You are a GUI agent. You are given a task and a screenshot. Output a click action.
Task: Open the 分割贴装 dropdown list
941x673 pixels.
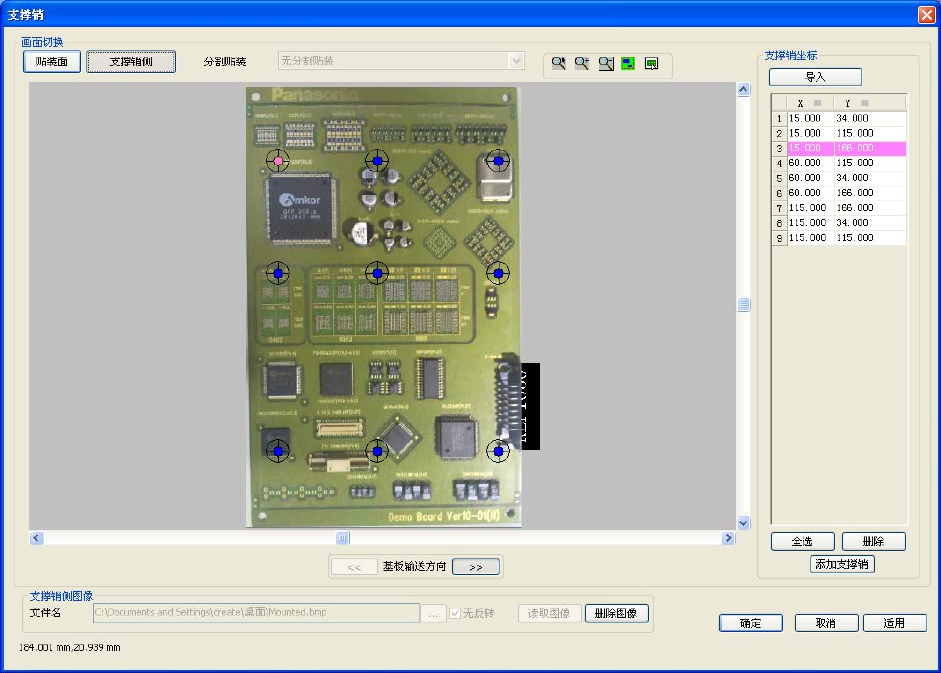(x=516, y=61)
